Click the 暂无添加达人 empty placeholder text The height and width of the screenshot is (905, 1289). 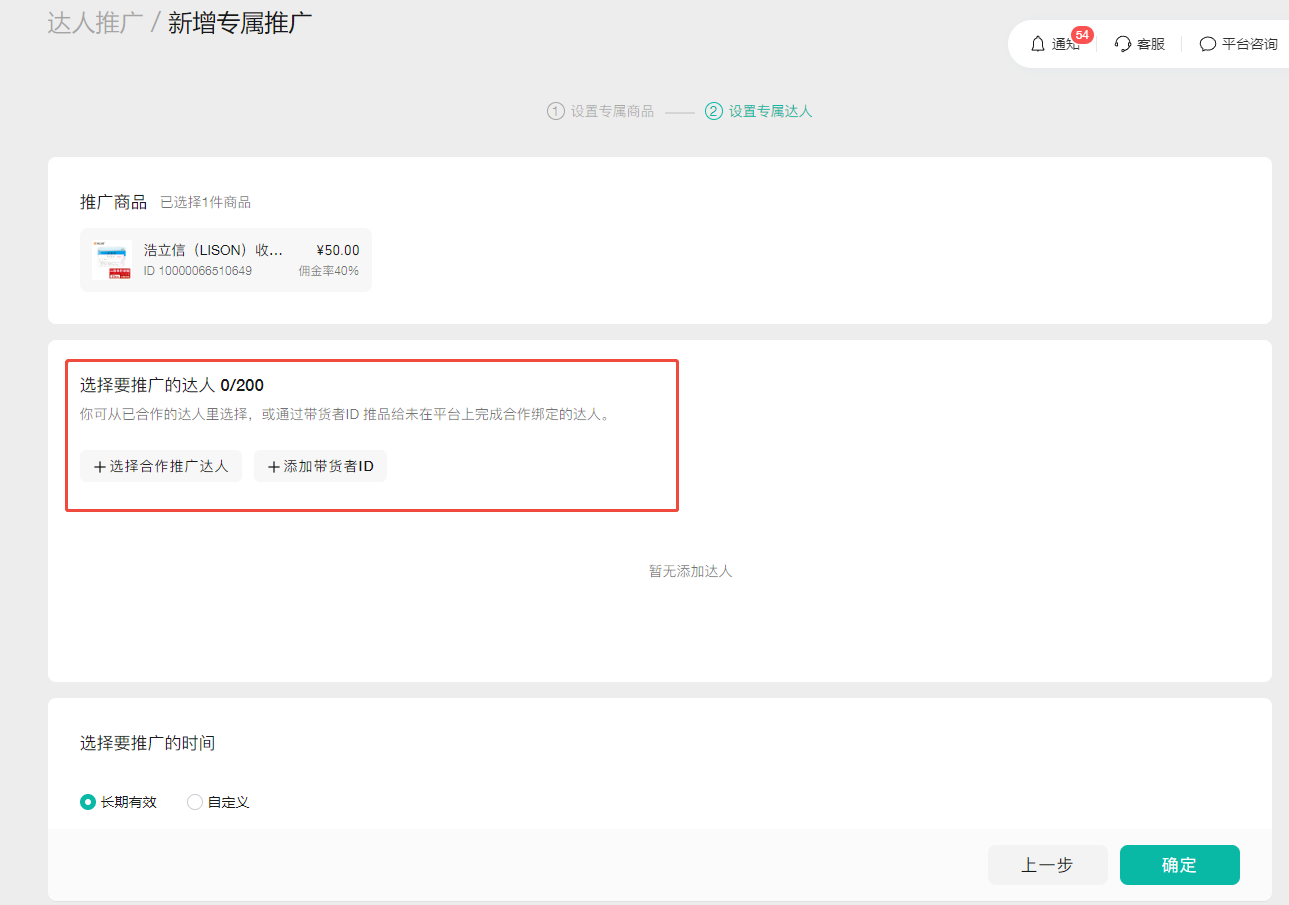tap(690, 571)
